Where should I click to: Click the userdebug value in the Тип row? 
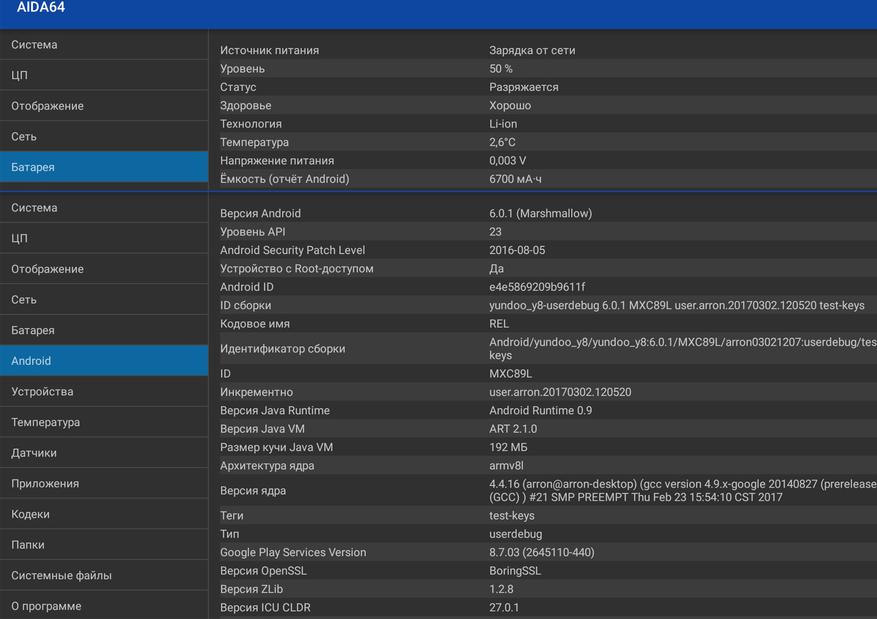click(x=515, y=535)
